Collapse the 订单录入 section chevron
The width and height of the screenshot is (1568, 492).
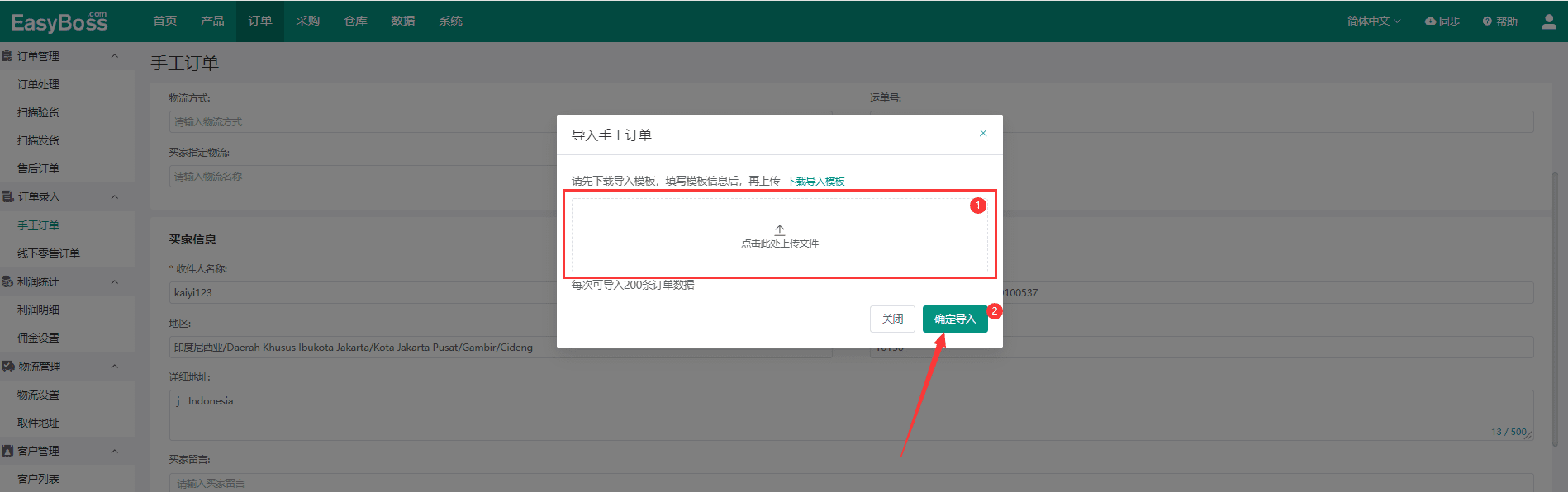coord(115,196)
